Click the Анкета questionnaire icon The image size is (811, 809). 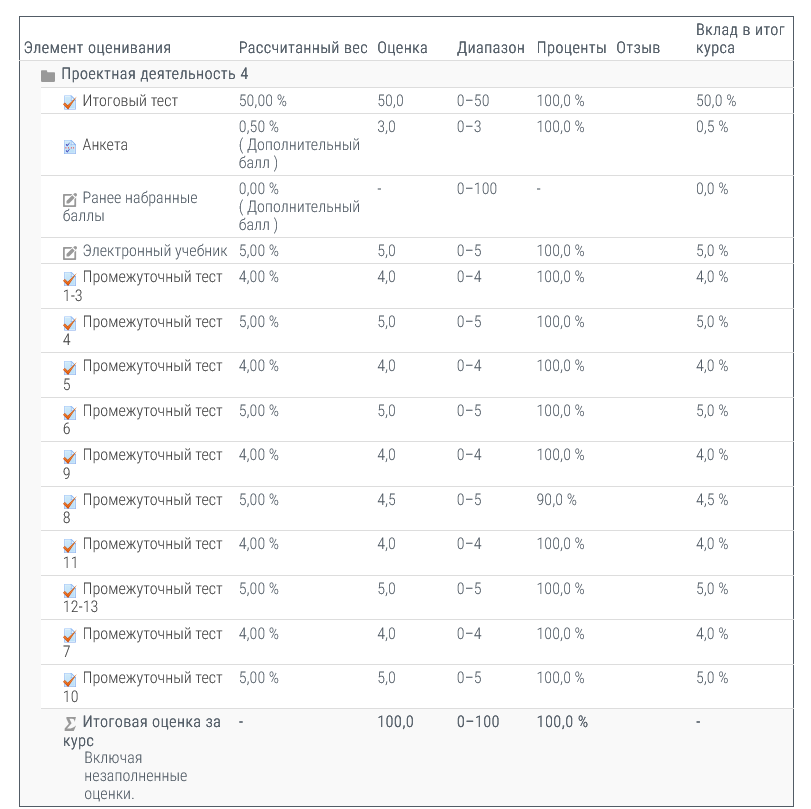[x=69, y=146]
